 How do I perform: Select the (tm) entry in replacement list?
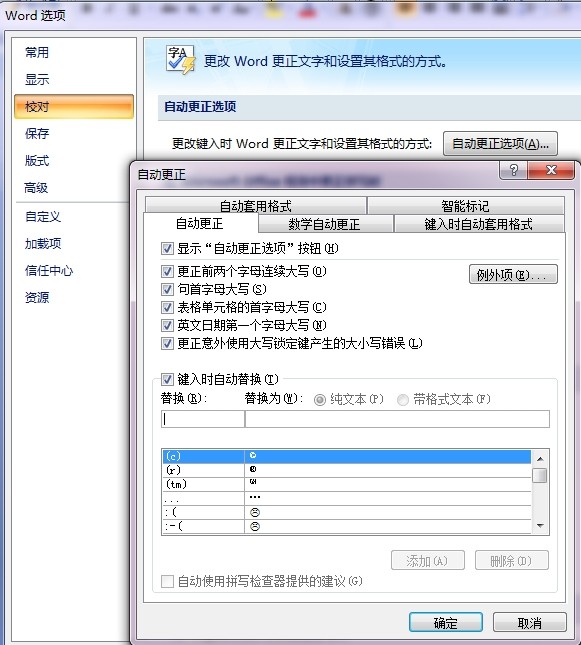tap(346, 484)
